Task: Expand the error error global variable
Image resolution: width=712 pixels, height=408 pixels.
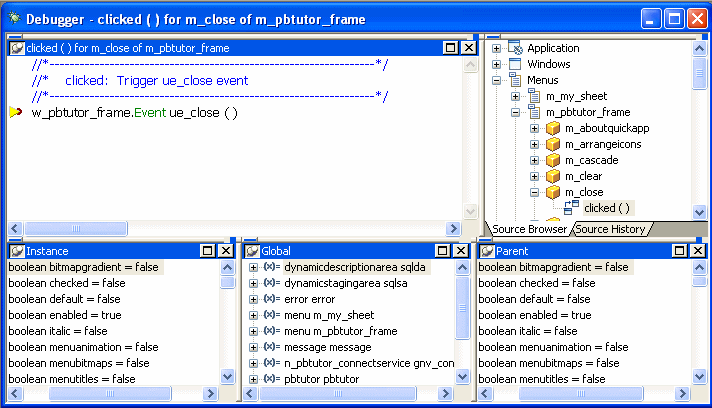Action: pyautogui.click(x=253, y=300)
